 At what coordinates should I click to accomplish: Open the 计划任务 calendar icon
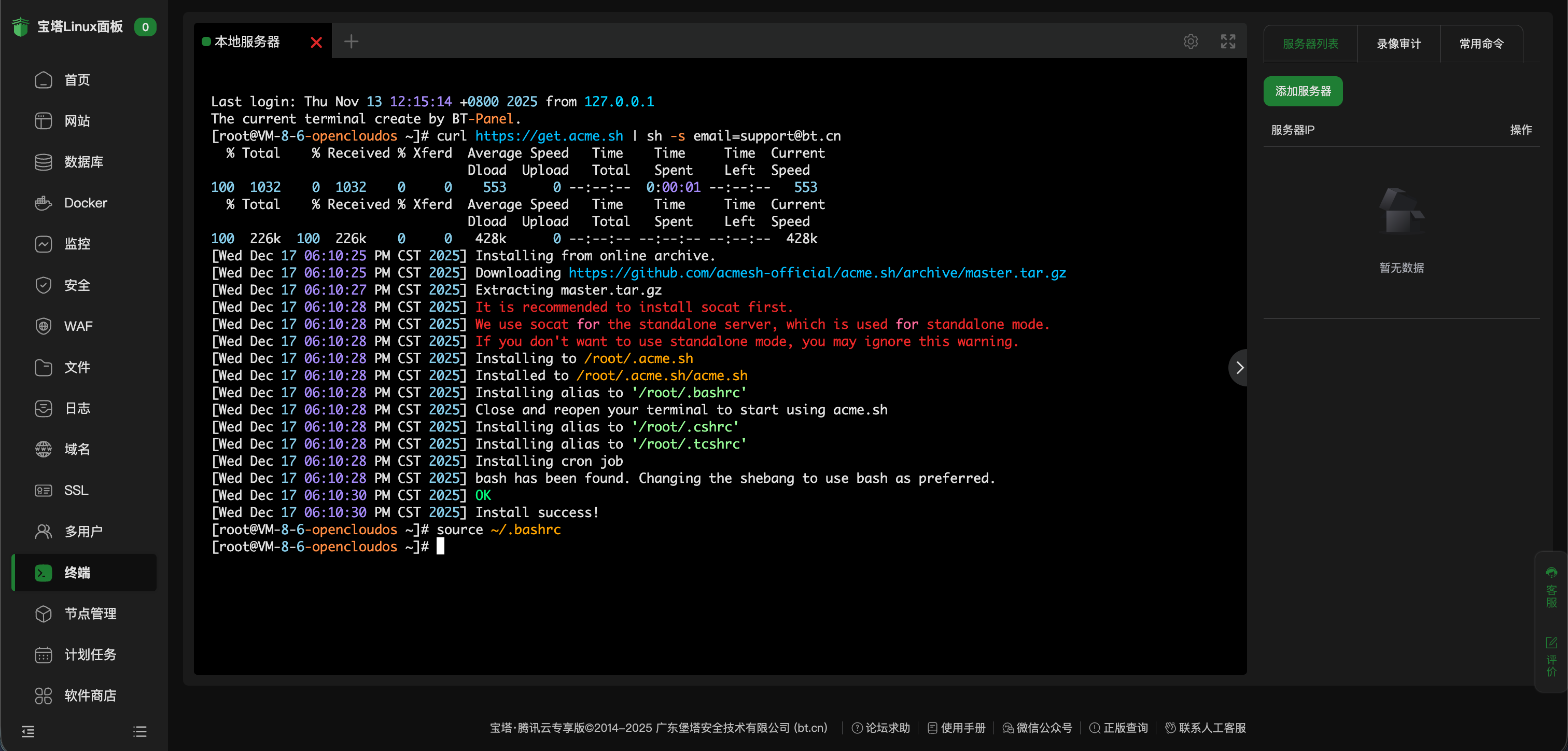(43, 654)
